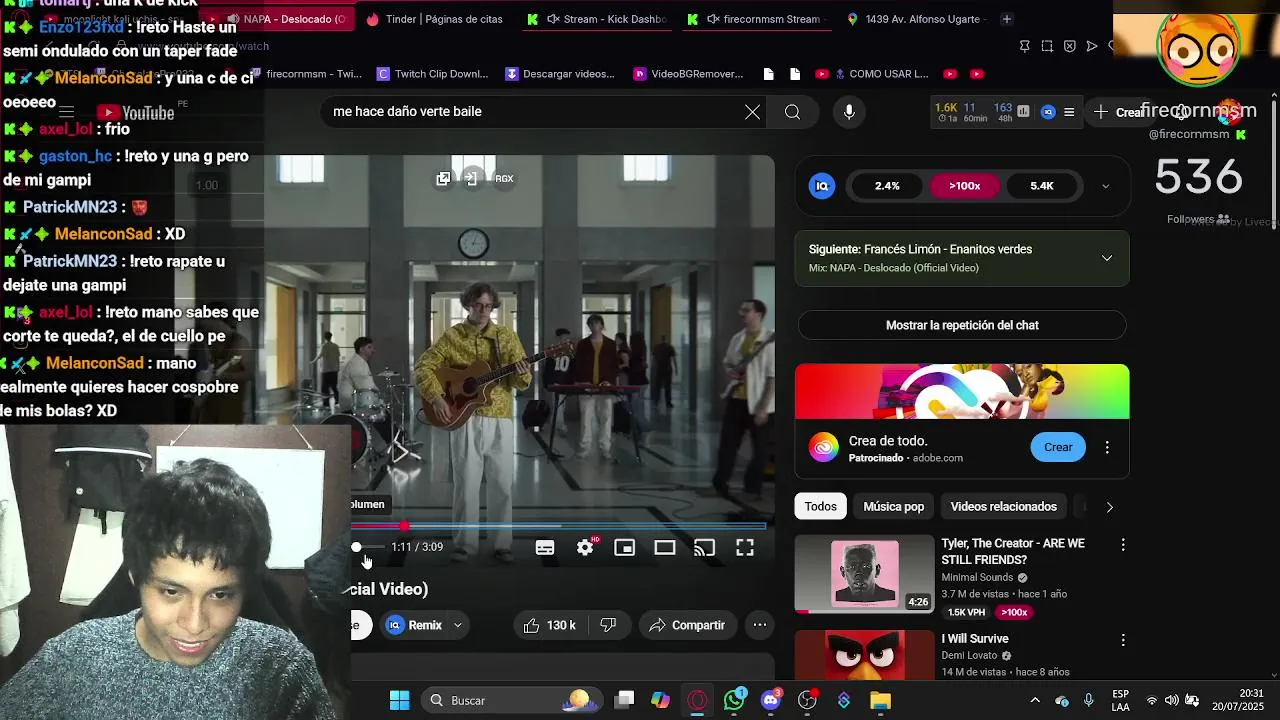
Task: Click the Minimal Sounds channel name
Action: pyautogui.click(x=978, y=578)
